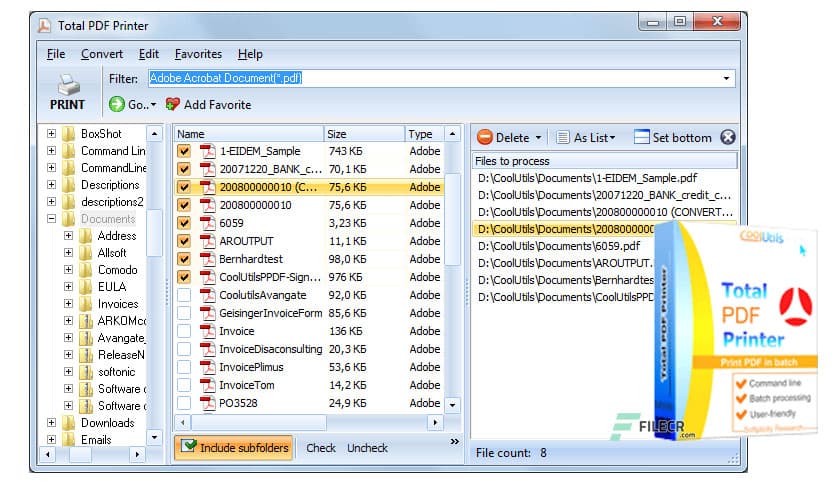Viewport: 836px width, 484px height.
Task: Click the Emails folder icon
Action: pos(69,440)
